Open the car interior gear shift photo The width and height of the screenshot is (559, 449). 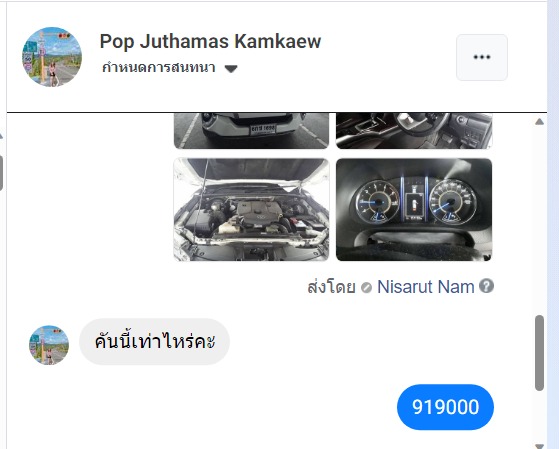(414, 131)
